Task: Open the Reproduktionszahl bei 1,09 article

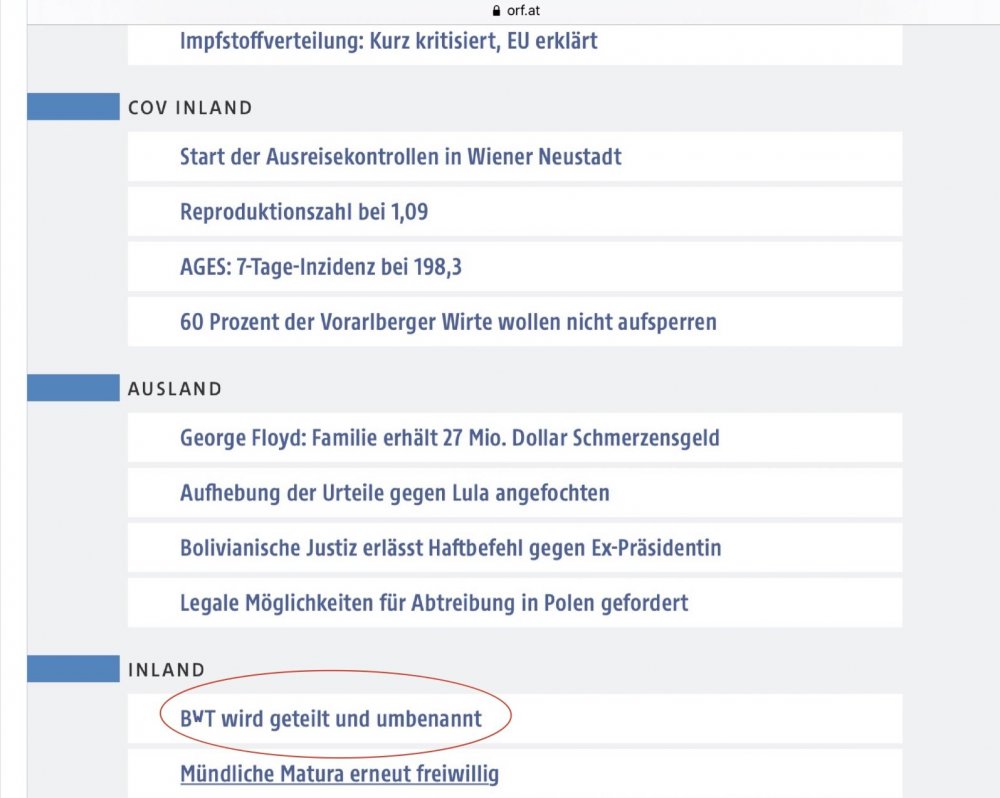Action: tap(304, 212)
